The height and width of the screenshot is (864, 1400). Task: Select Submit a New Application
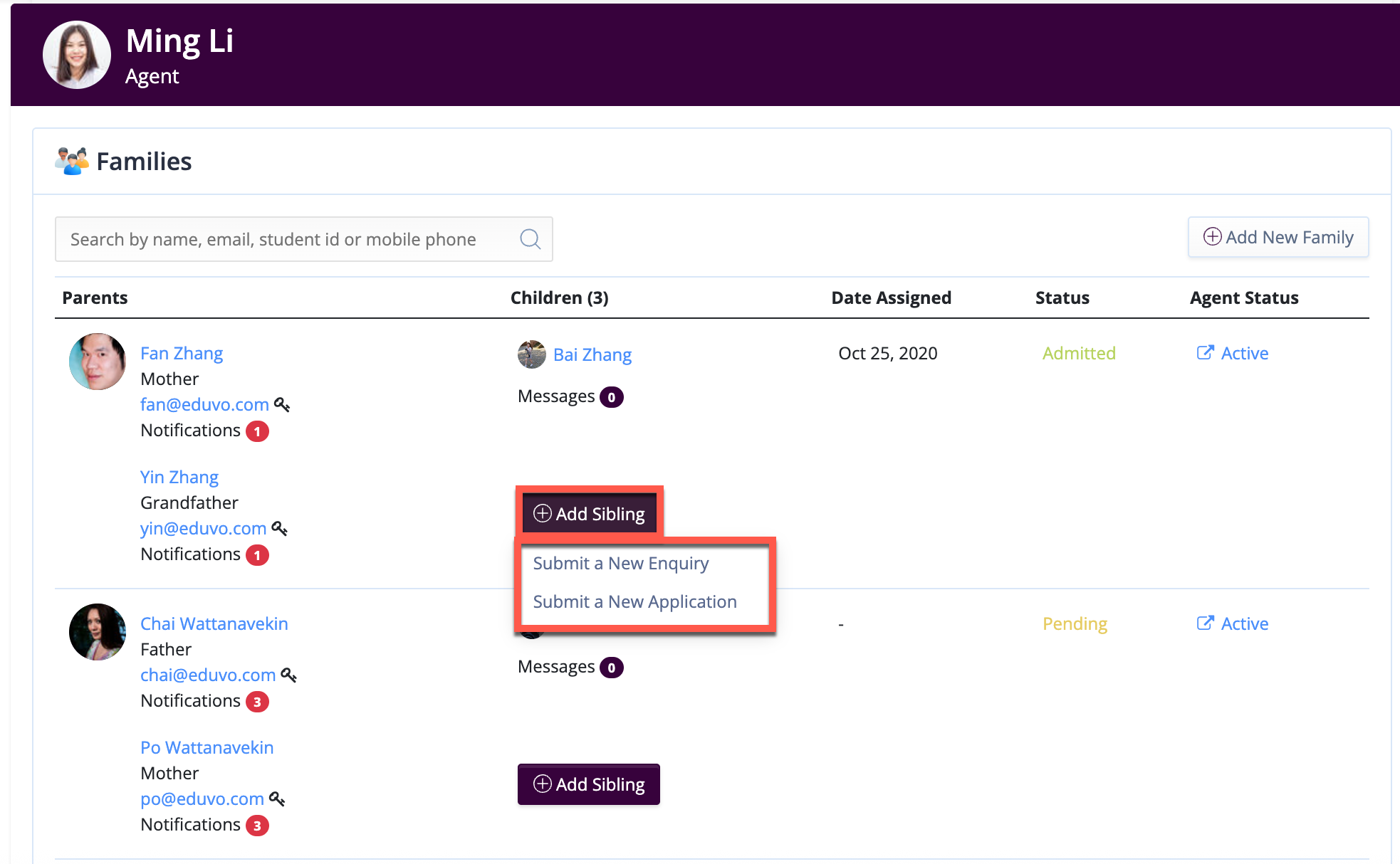pos(634,602)
